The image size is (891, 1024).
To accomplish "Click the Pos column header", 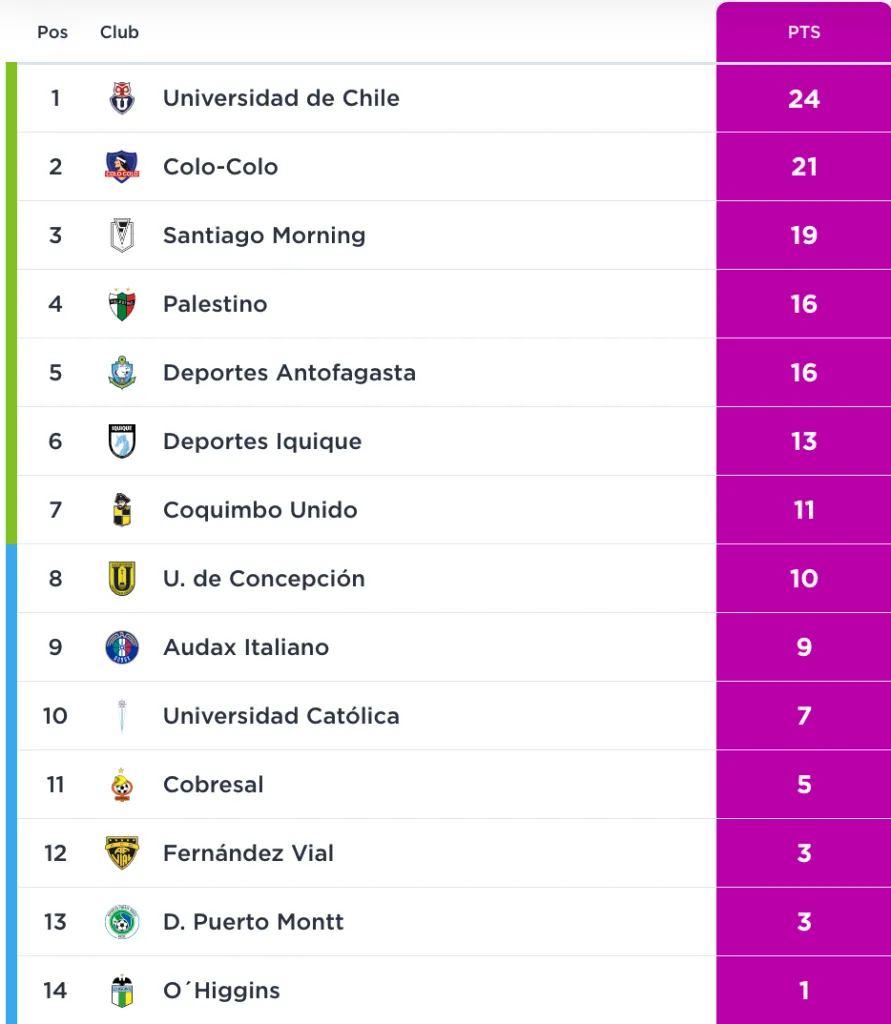I will coord(52,32).
